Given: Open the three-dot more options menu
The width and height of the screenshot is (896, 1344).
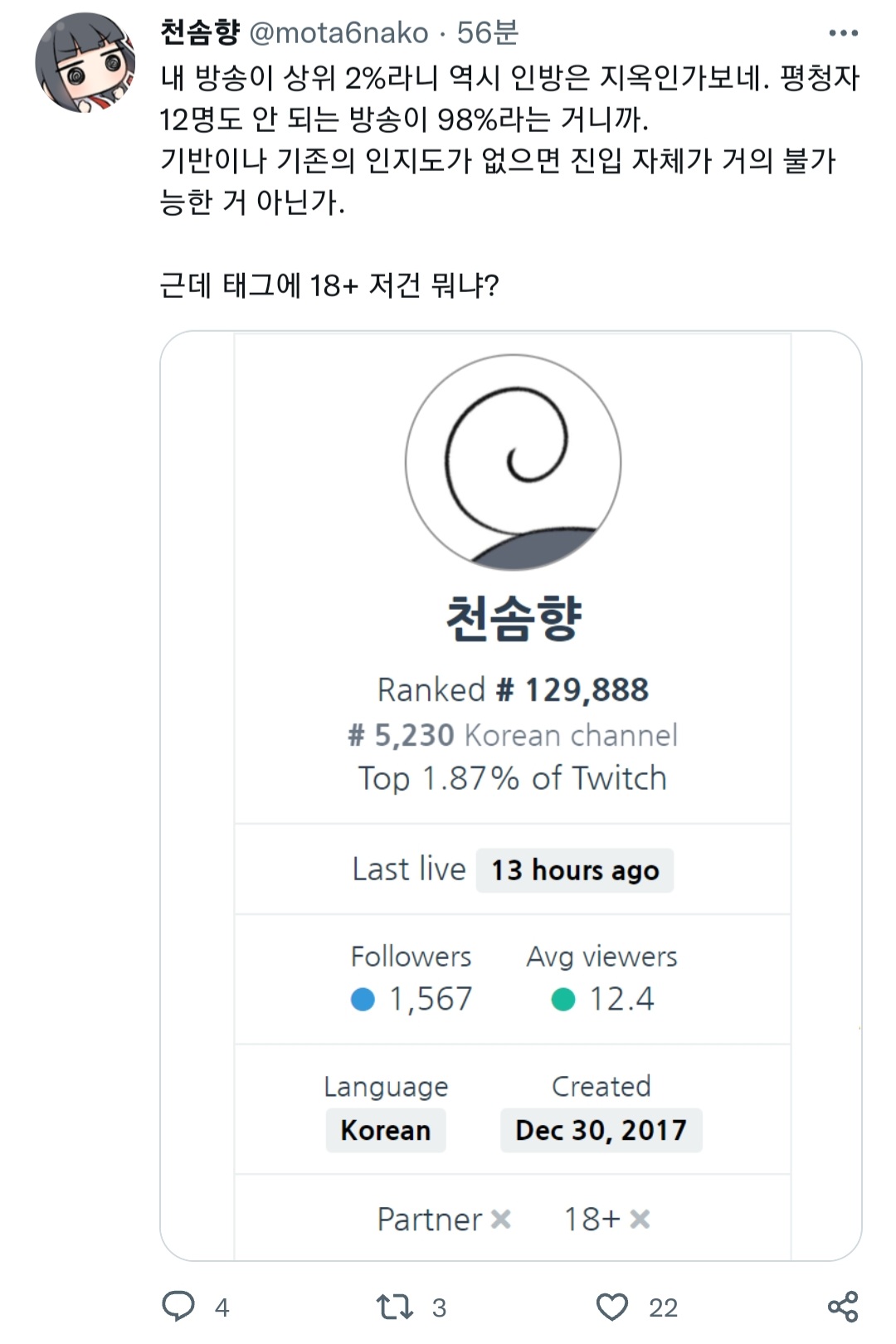Looking at the screenshot, I should point(843,33).
